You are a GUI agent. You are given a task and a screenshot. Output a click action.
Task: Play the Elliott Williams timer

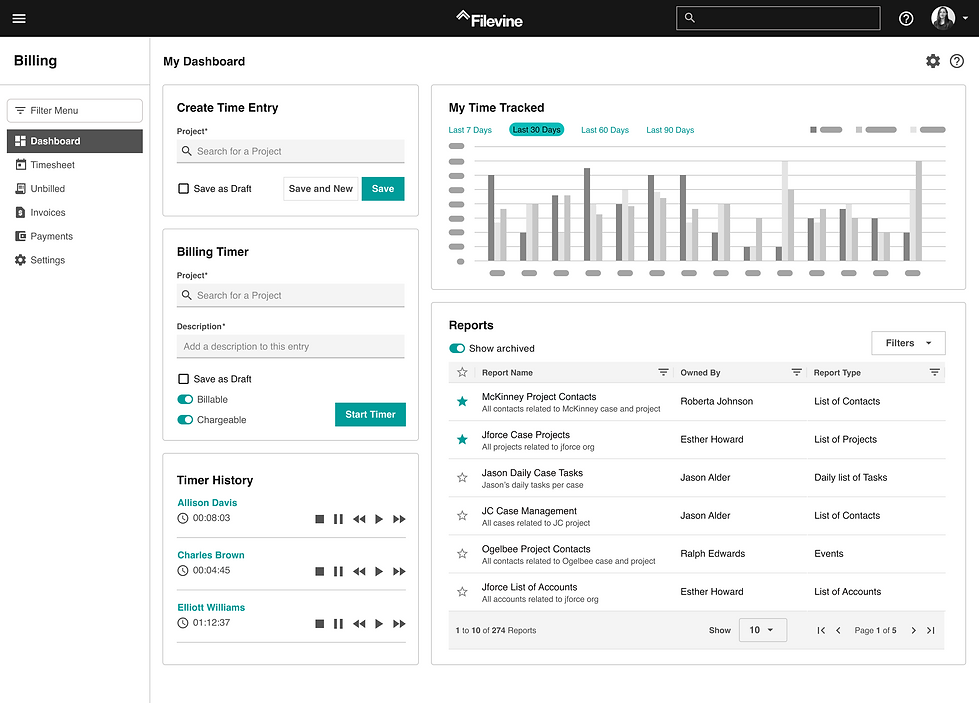379,624
